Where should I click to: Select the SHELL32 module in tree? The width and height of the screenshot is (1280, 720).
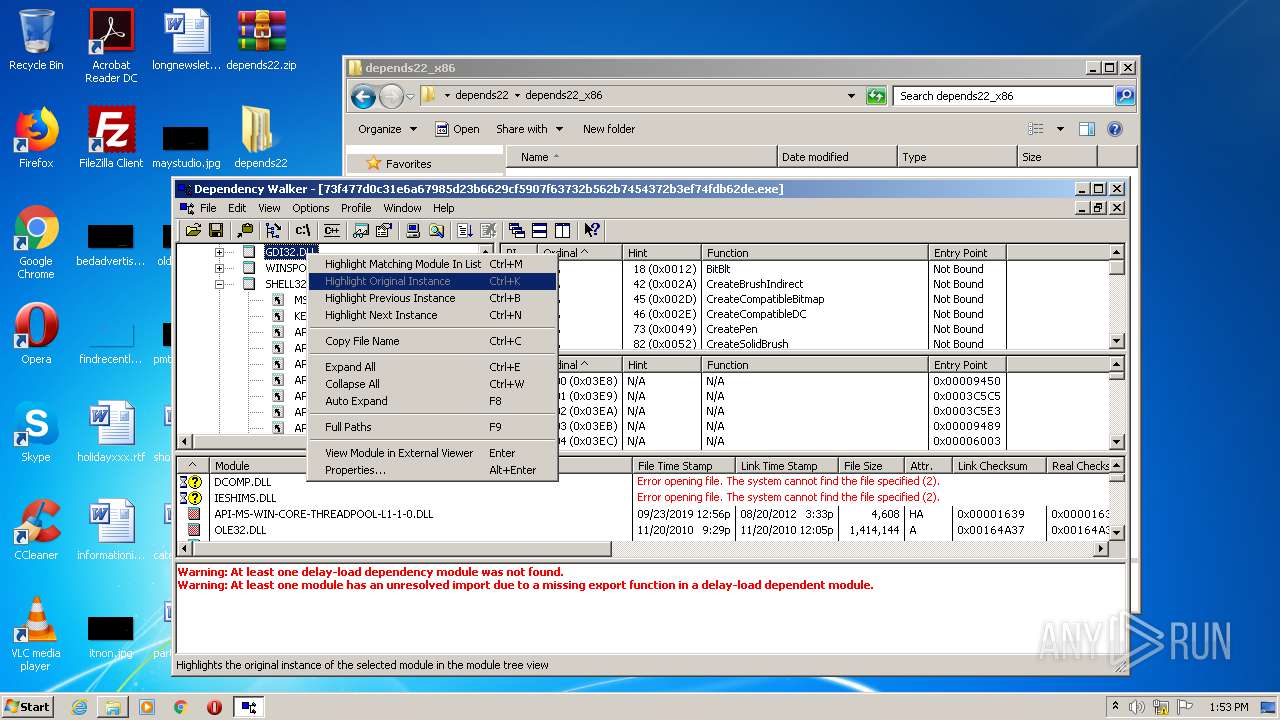(285, 284)
